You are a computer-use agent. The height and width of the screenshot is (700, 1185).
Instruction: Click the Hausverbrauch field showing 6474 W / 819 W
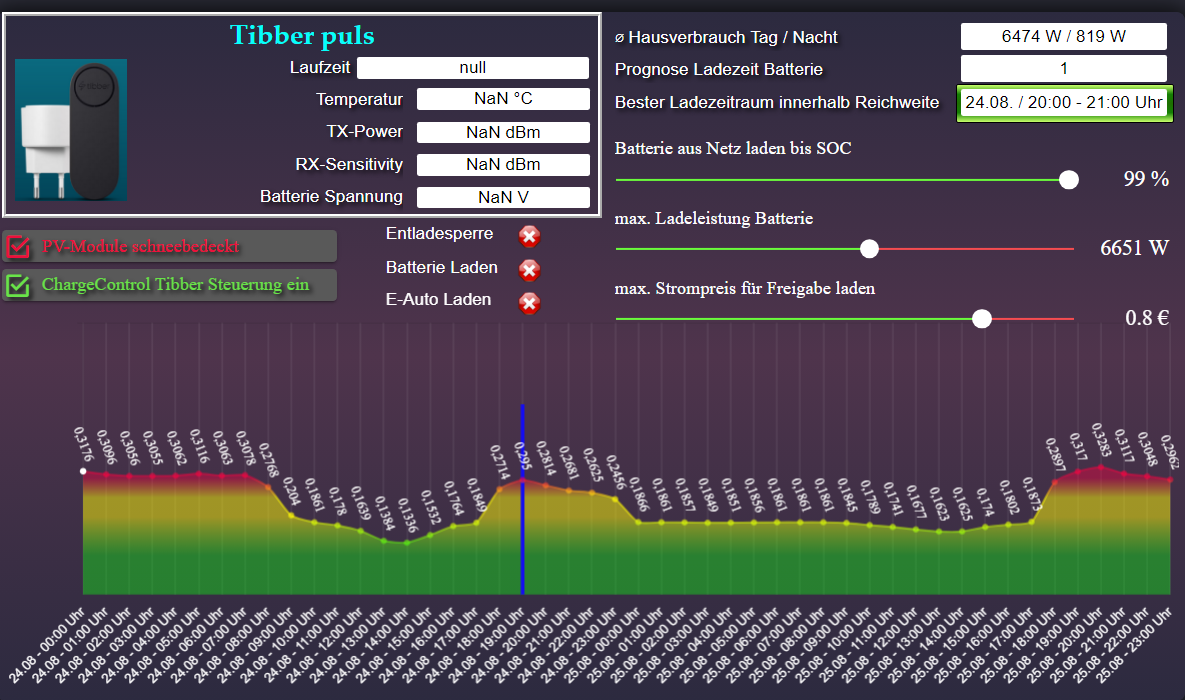(1064, 36)
